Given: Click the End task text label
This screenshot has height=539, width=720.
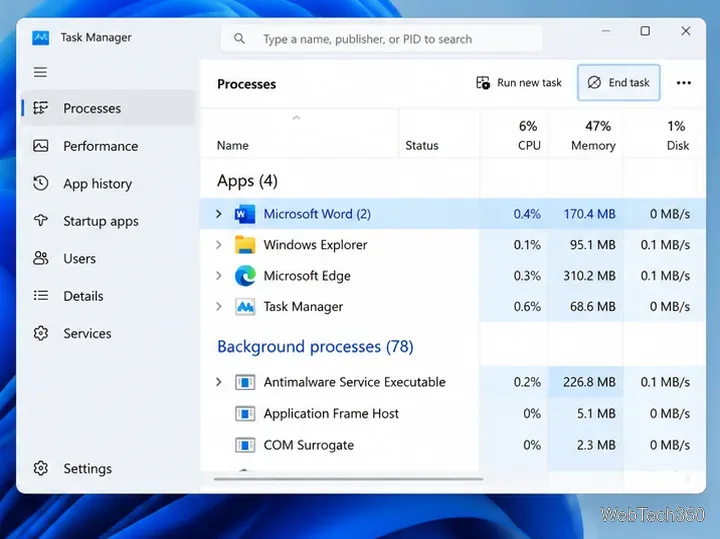Looking at the screenshot, I should coord(629,83).
